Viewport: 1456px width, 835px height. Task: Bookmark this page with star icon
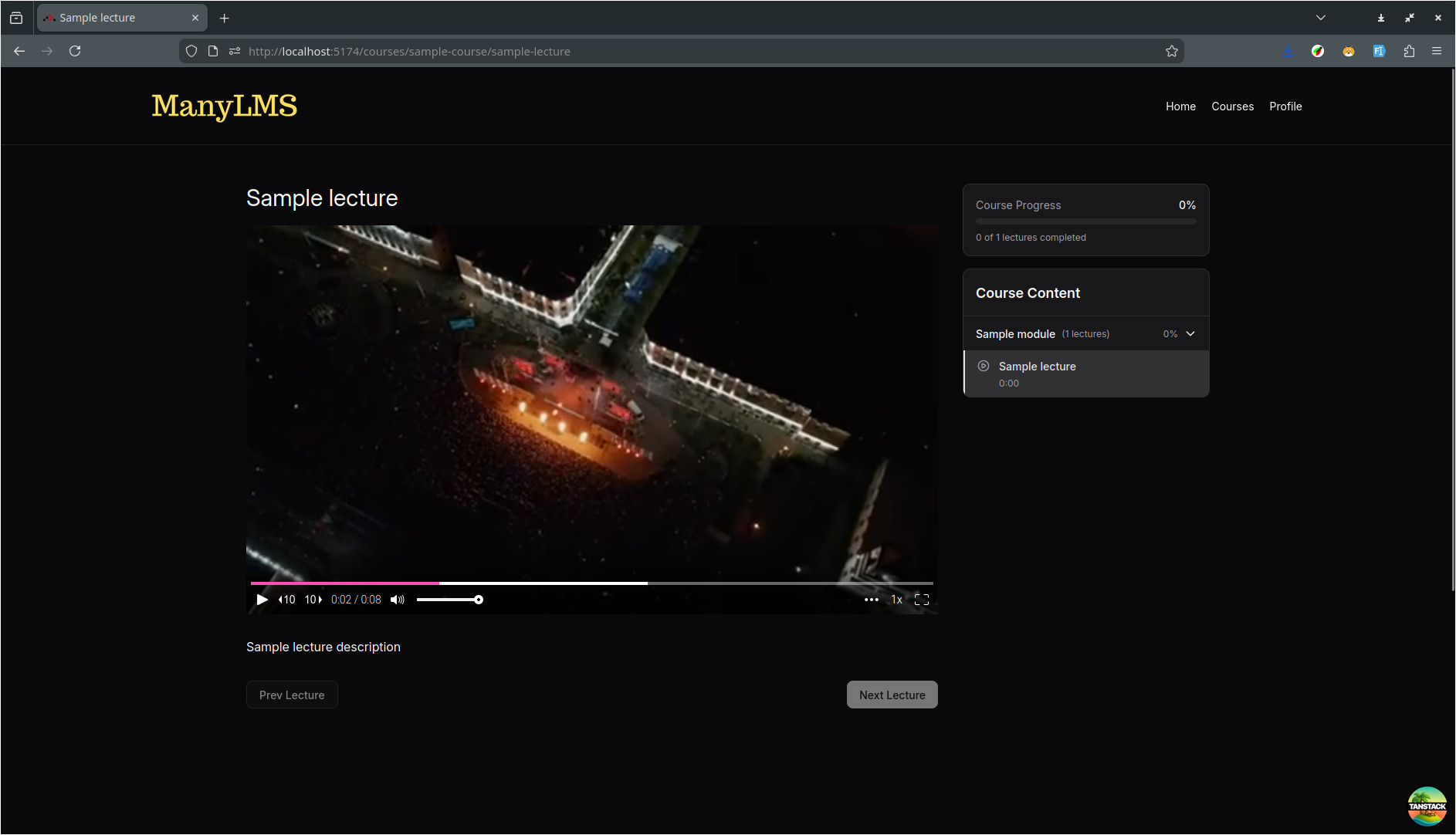click(1171, 51)
